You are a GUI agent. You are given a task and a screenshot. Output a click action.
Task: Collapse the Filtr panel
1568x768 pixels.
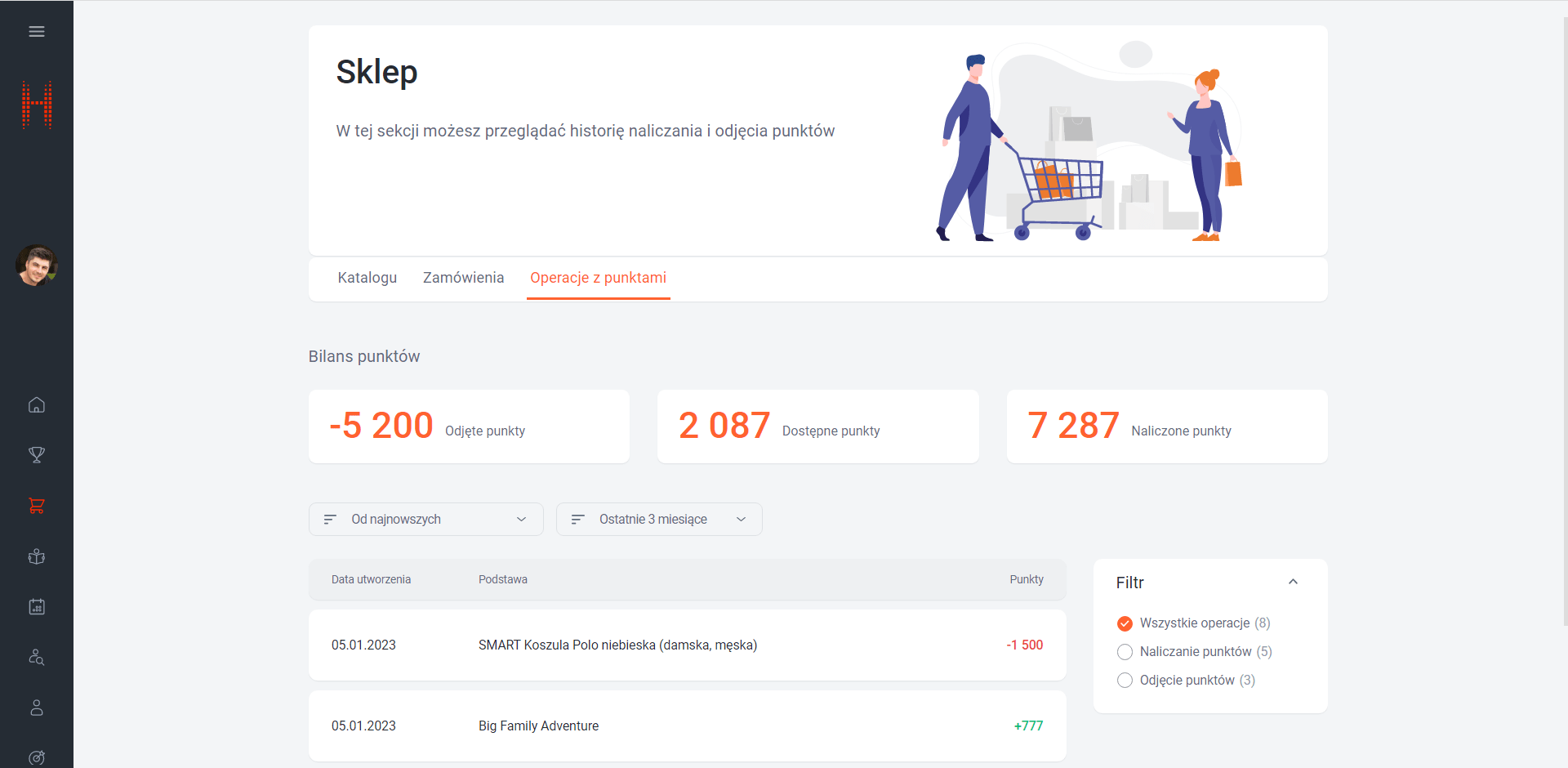[1293, 583]
